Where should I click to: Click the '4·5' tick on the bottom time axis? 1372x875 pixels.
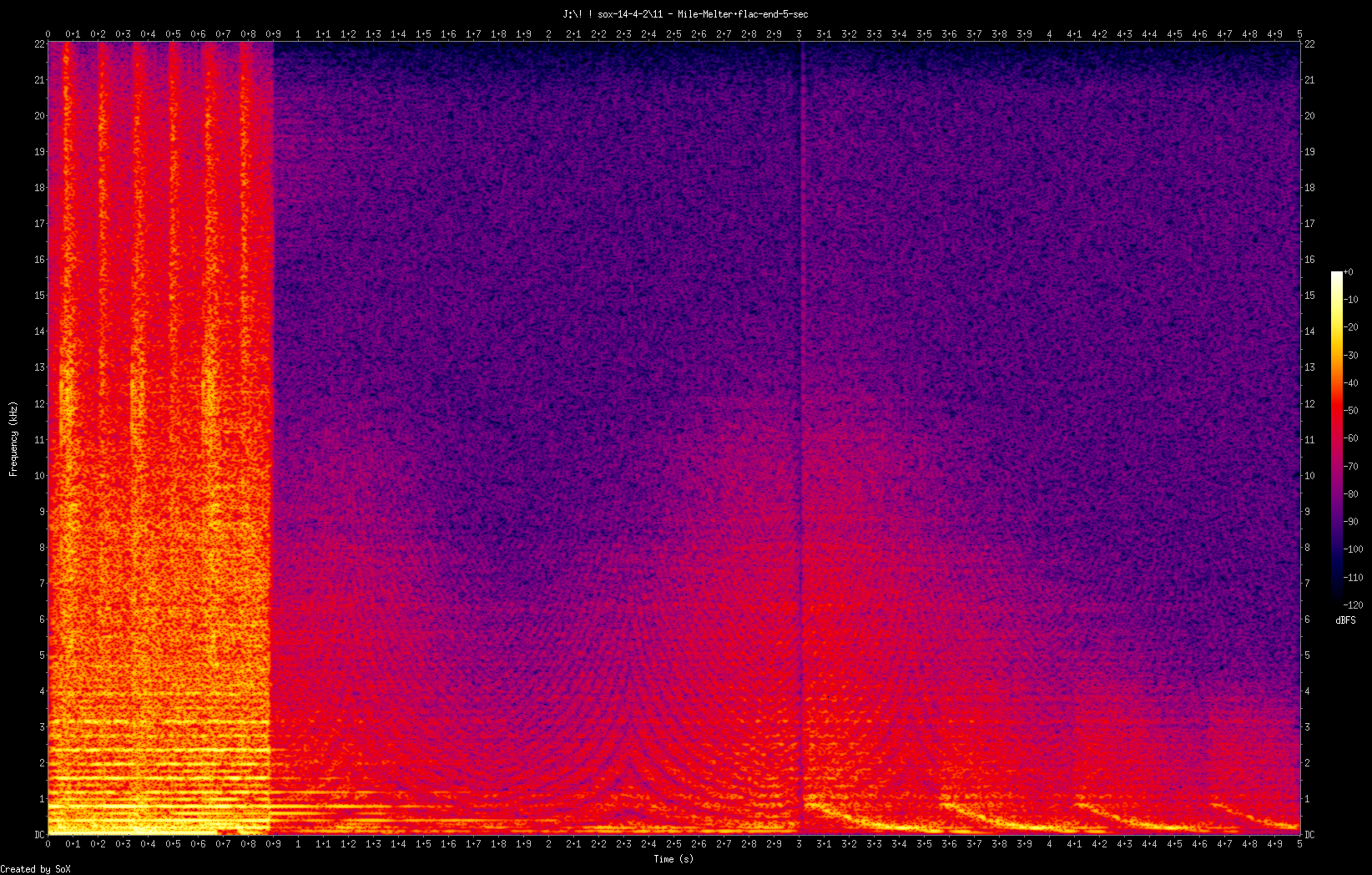[1174, 844]
